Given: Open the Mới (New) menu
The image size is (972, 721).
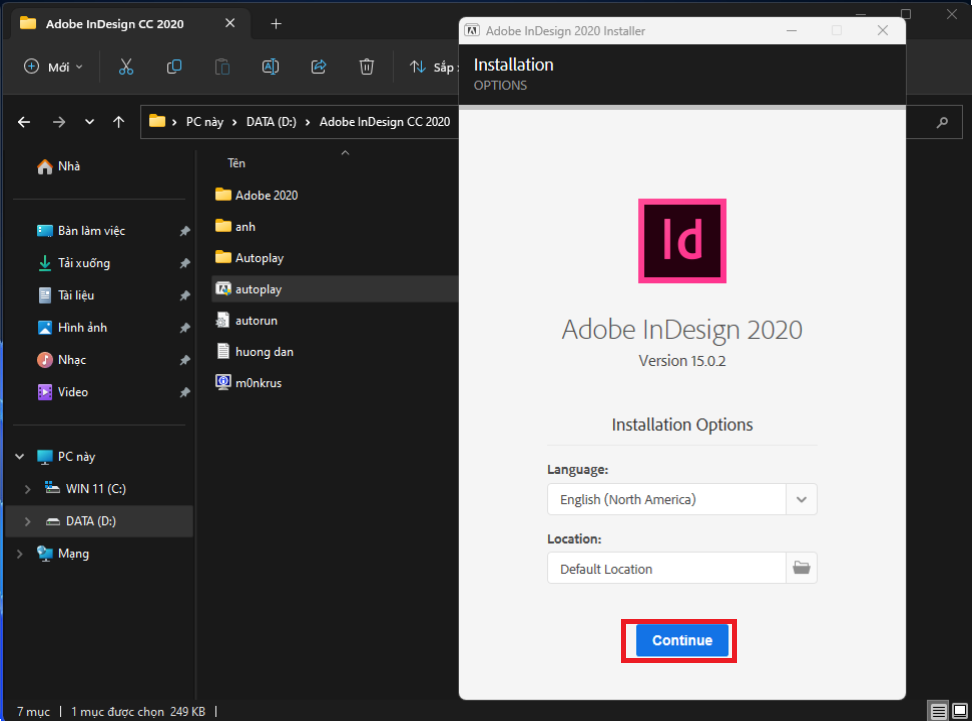Looking at the screenshot, I should click(x=54, y=67).
